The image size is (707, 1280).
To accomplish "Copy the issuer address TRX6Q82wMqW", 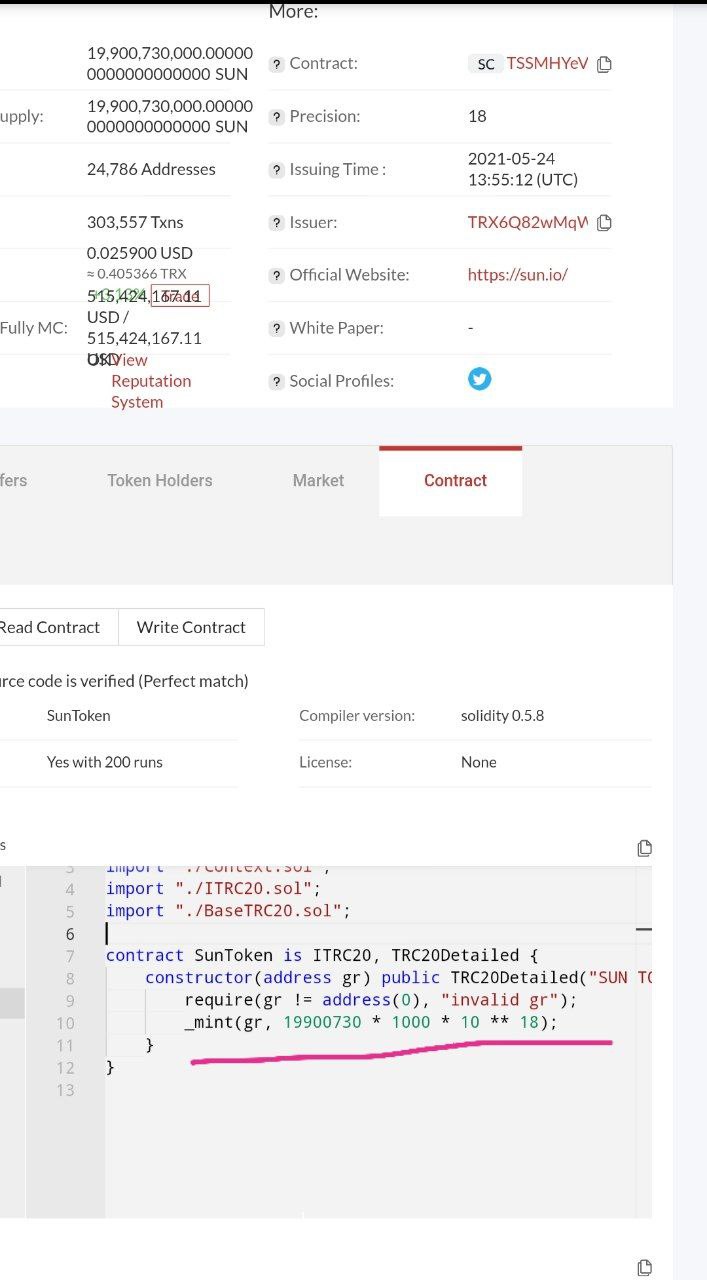I will (x=604, y=222).
